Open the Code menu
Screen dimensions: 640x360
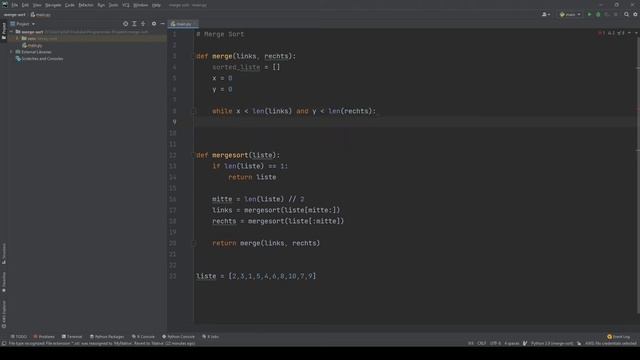(x=70, y=5)
